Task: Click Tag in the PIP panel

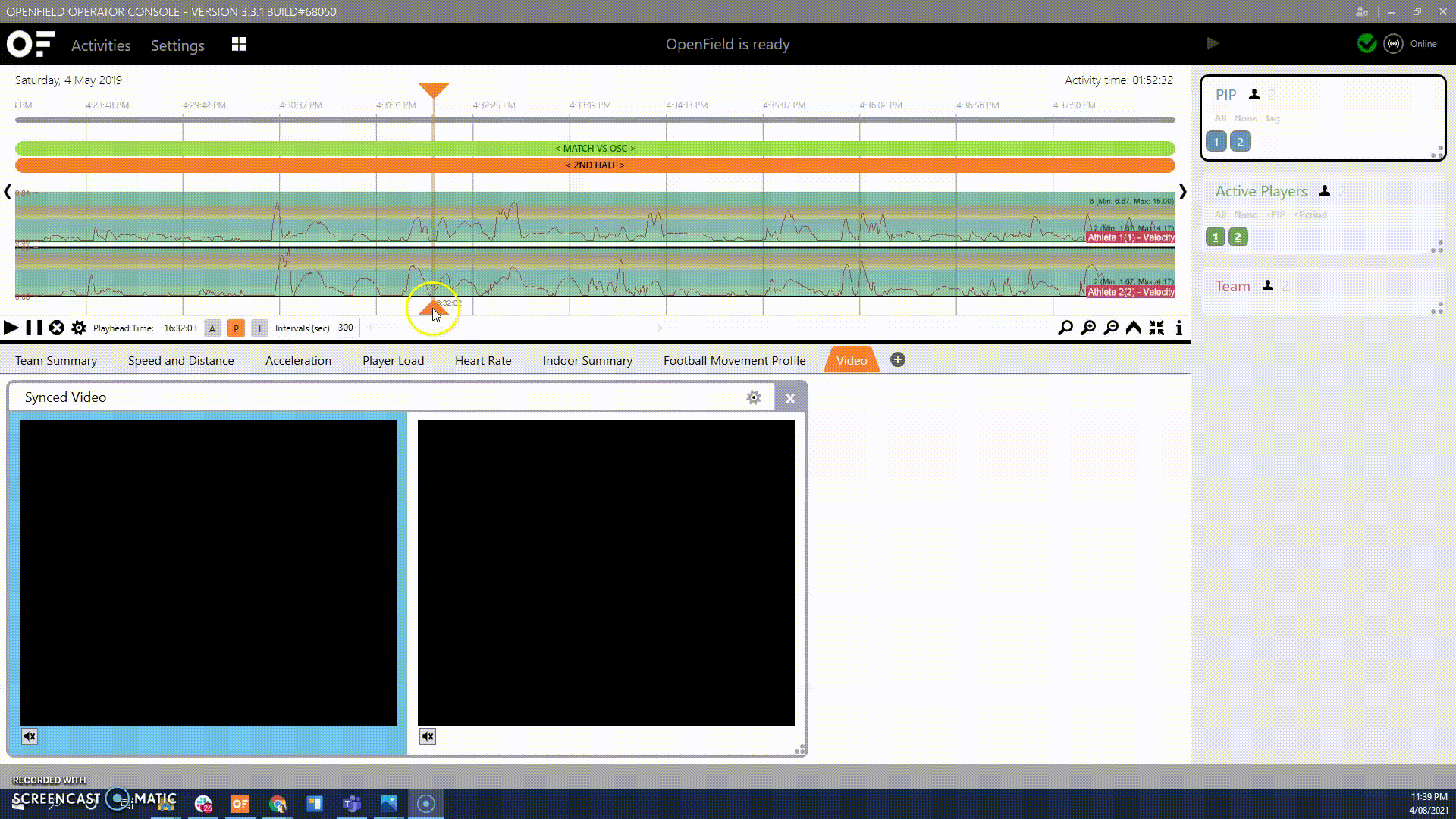Action: pyautogui.click(x=1272, y=118)
